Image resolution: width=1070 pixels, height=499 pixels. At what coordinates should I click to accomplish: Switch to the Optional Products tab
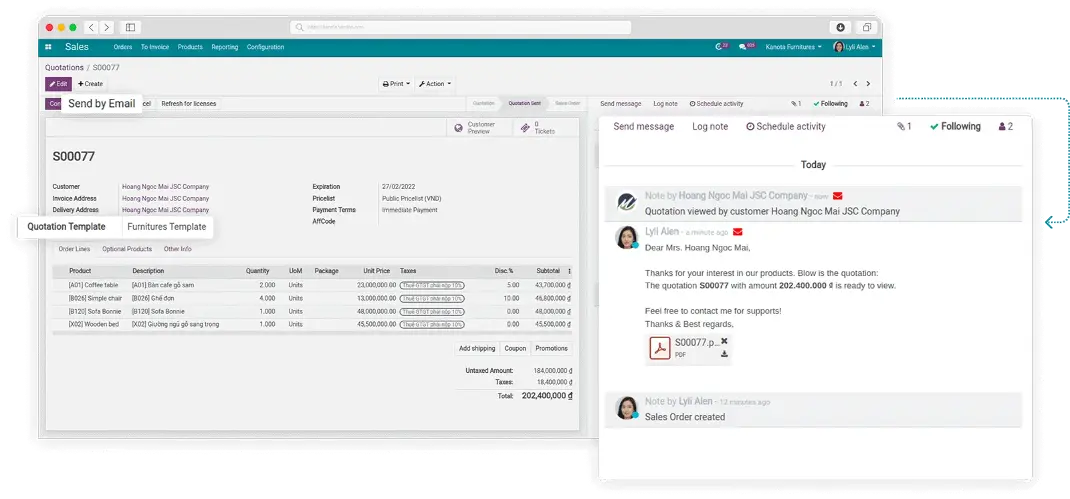[x=127, y=249]
